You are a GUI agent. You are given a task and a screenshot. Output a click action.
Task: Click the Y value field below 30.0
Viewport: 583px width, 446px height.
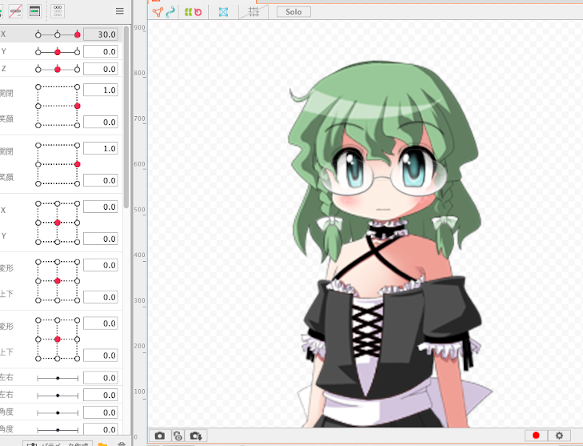(101, 52)
